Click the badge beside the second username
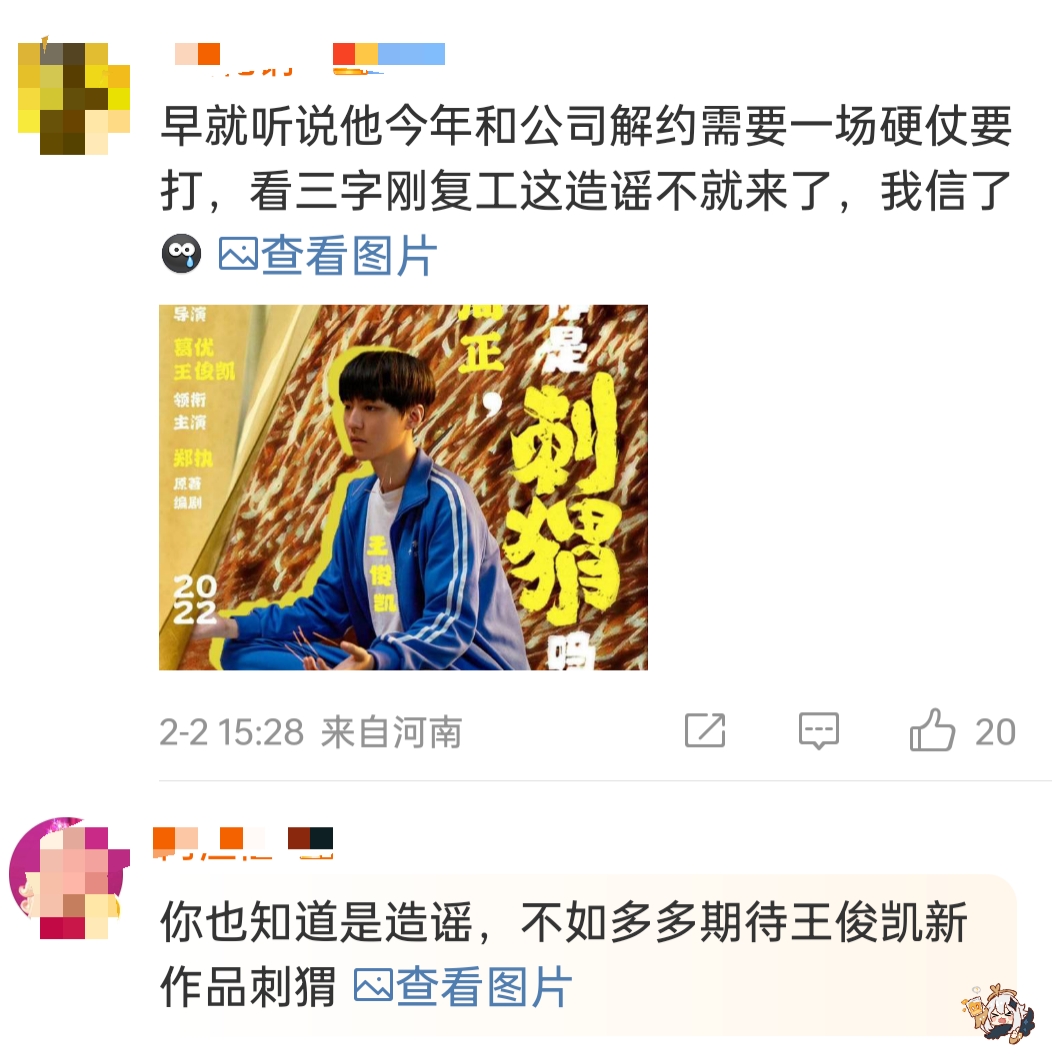The image size is (1052, 1060). (x=310, y=842)
